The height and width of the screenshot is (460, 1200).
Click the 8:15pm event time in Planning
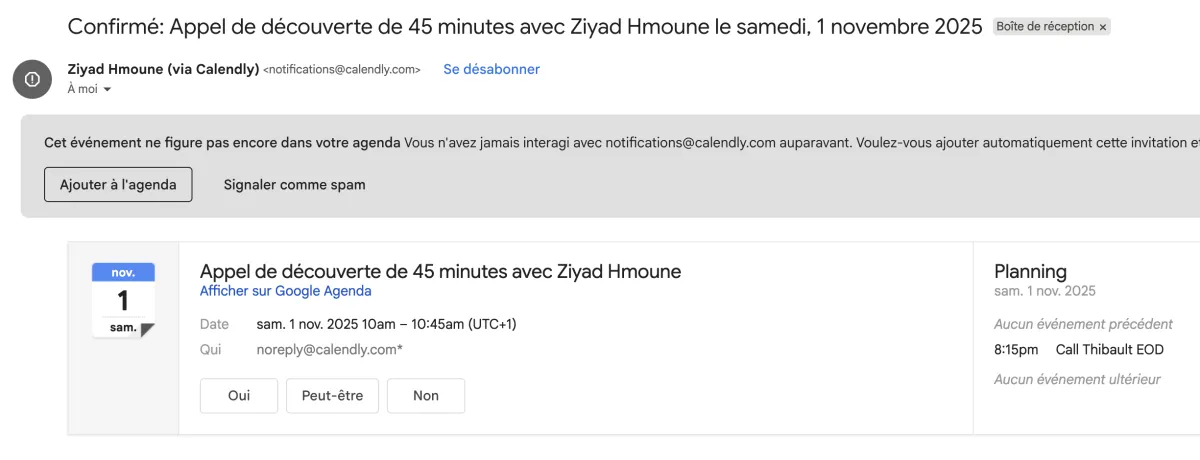(1016, 350)
